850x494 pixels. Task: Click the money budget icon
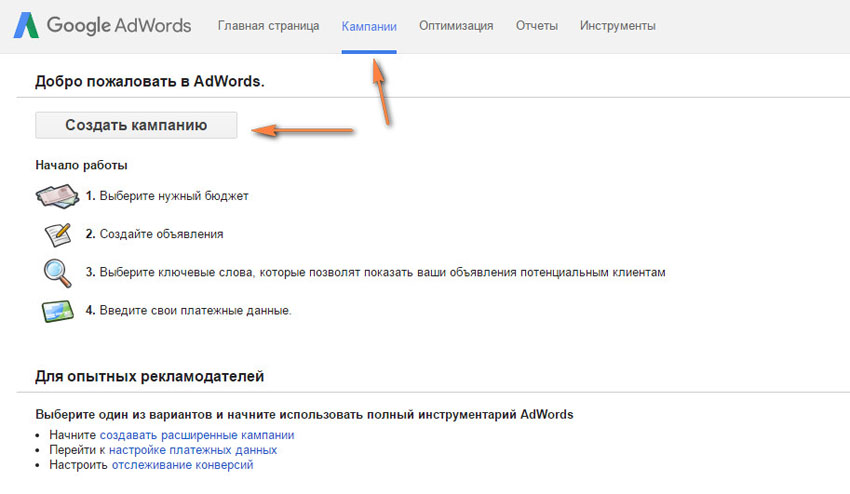57,196
